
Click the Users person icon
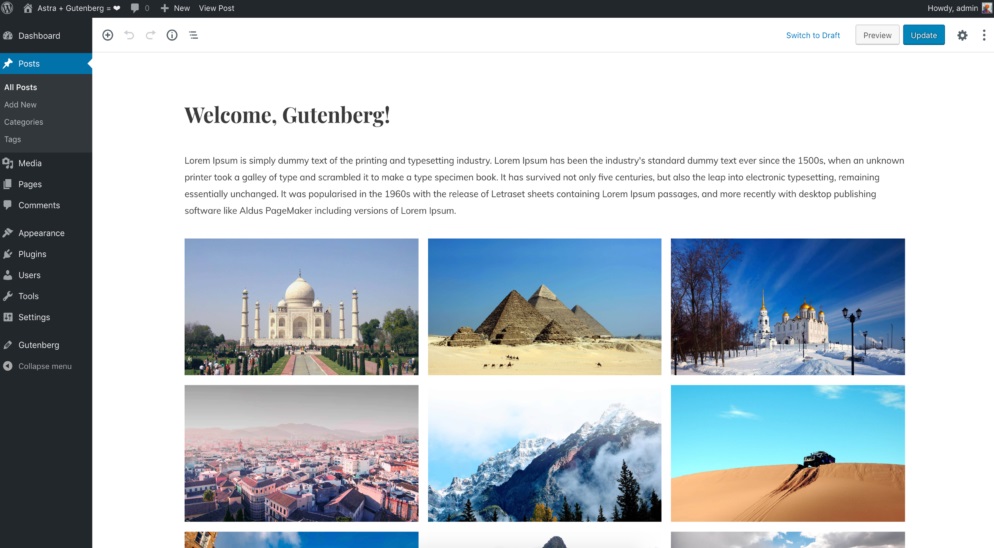[x=8, y=275]
